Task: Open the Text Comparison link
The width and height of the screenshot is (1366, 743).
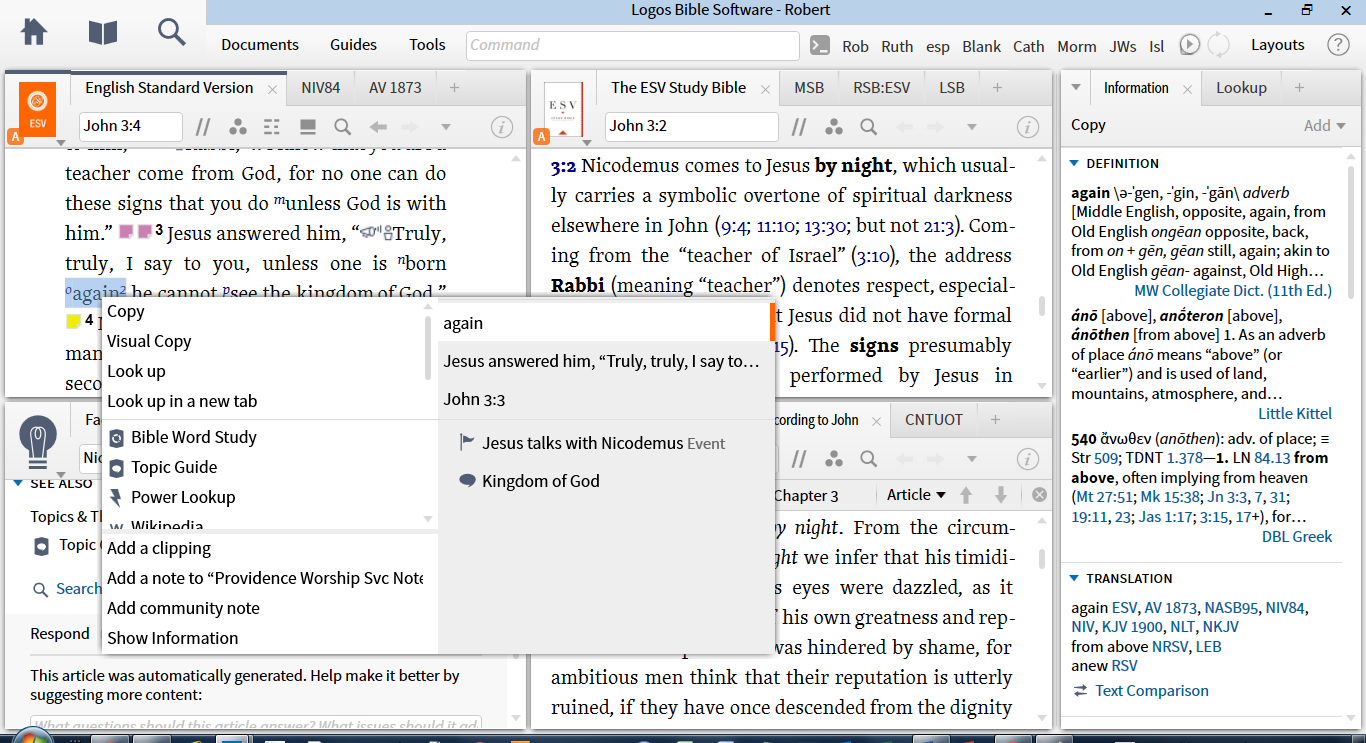Action: pyautogui.click(x=1151, y=691)
